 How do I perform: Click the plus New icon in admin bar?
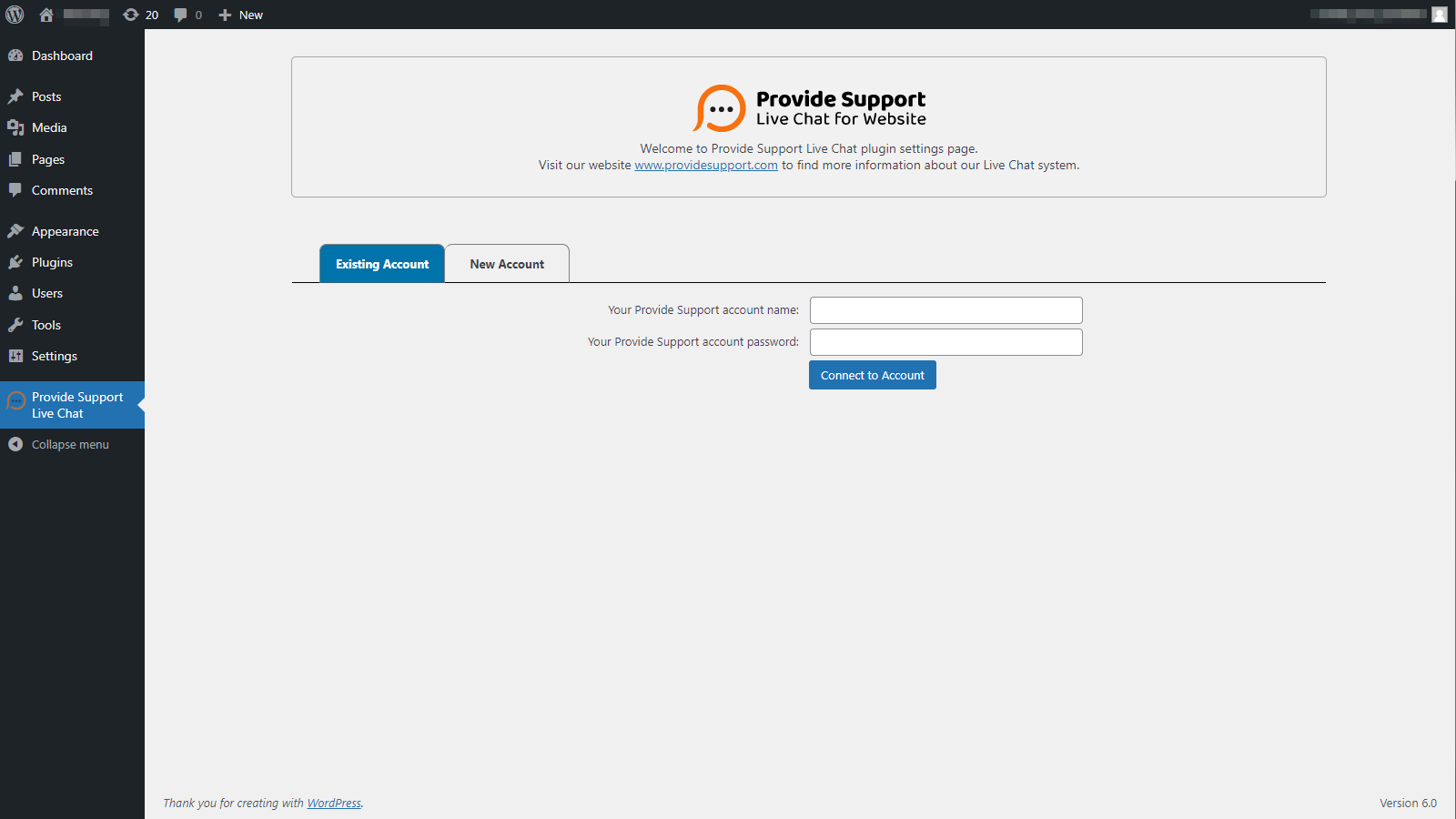pos(225,15)
